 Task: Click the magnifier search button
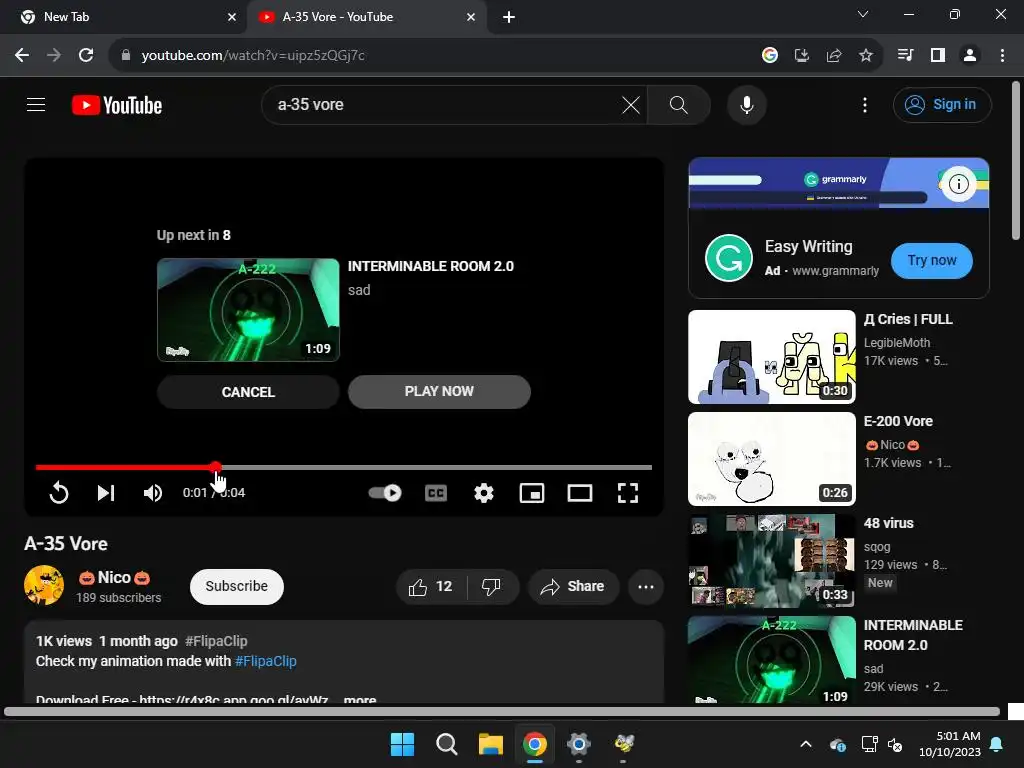(679, 104)
